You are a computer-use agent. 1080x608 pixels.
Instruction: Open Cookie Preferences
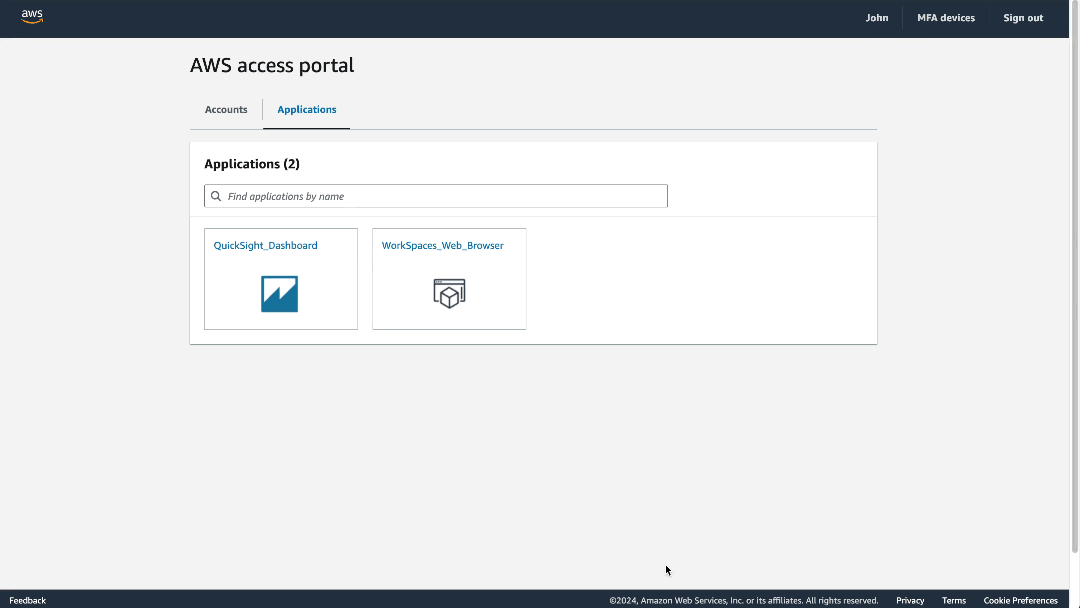coord(1020,600)
